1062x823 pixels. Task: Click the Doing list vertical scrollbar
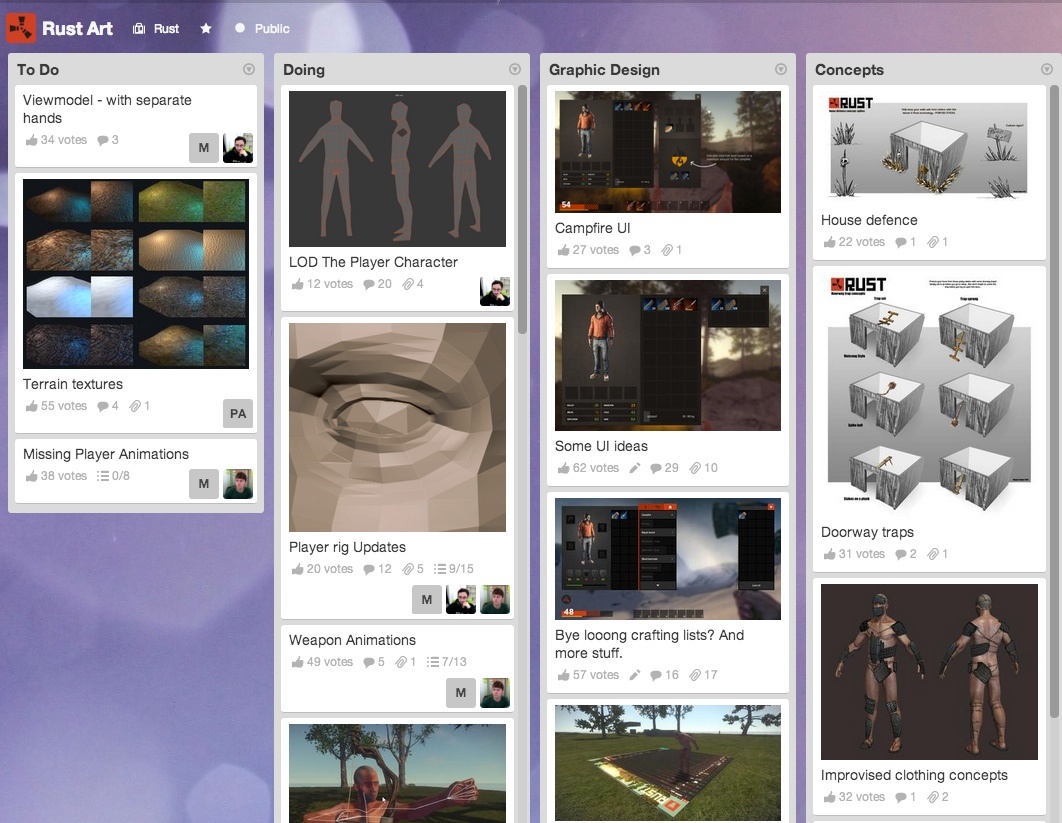click(522, 209)
